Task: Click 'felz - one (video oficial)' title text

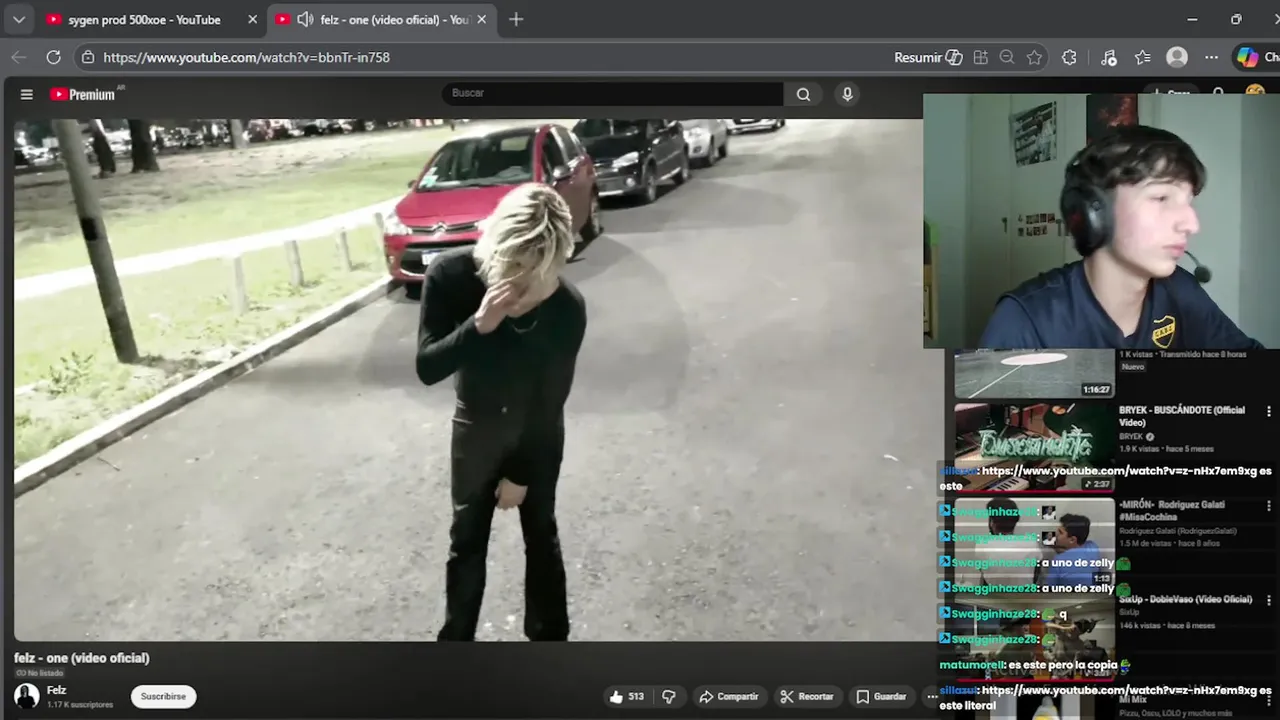Action: (82, 658)
